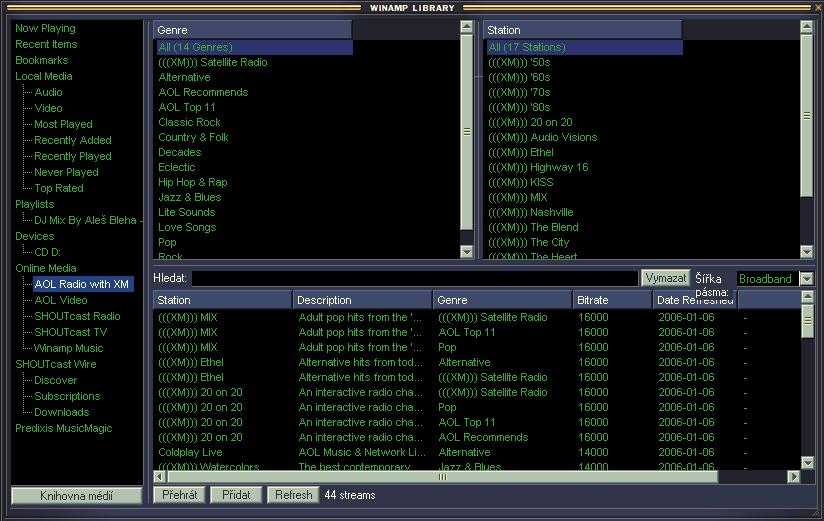The width and height of the screenshot is (824, 521).
Task: Select the AOL Recommends genre
Action: click(x=203, y=92)
